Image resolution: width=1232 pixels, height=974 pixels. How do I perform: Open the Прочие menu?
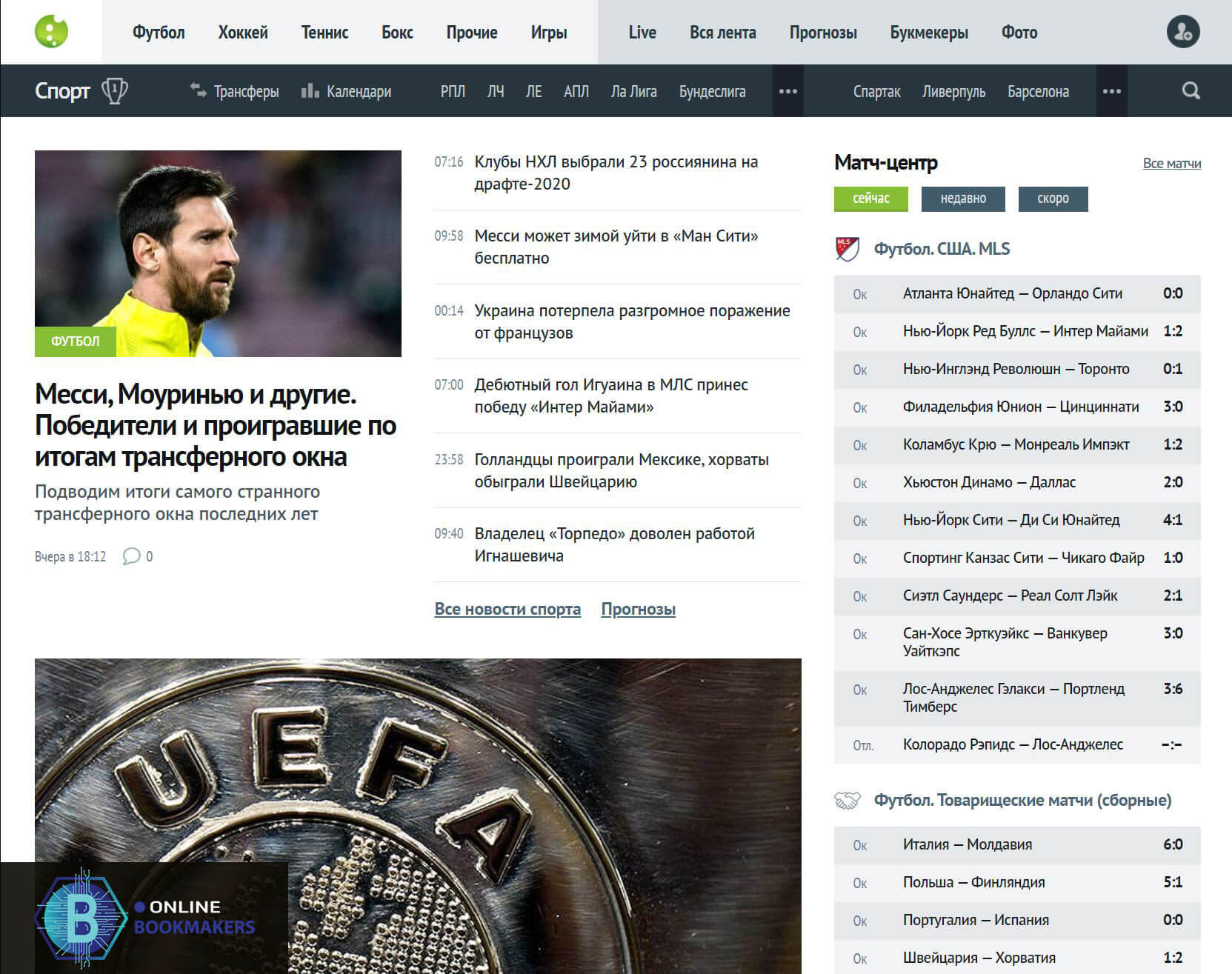[472, 33]
